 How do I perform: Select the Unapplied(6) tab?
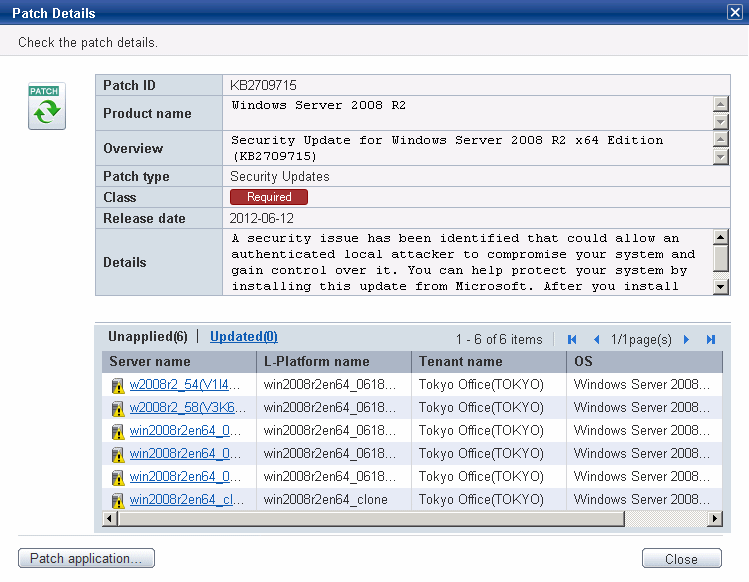coord(148,336)
